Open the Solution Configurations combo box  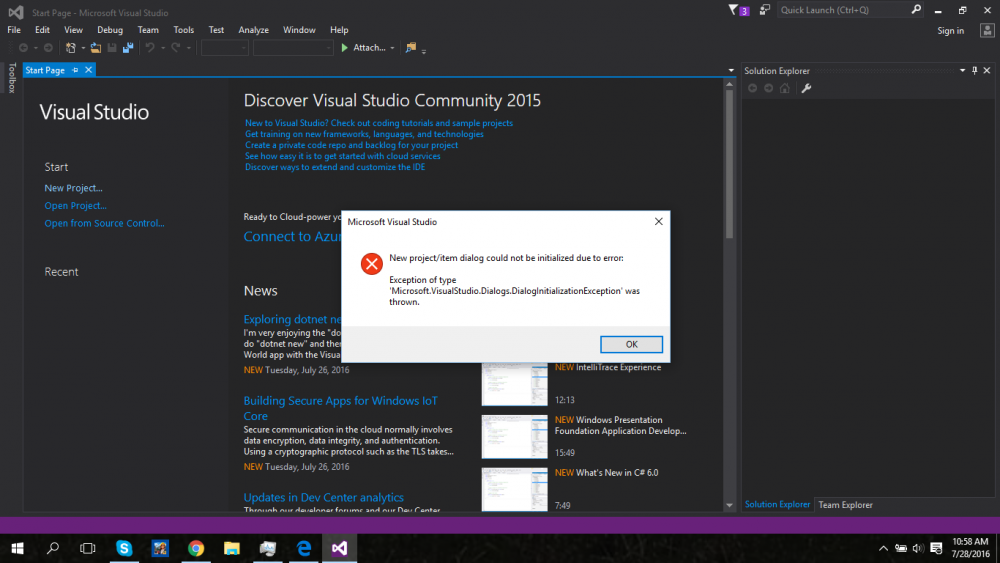pos(224,48)
